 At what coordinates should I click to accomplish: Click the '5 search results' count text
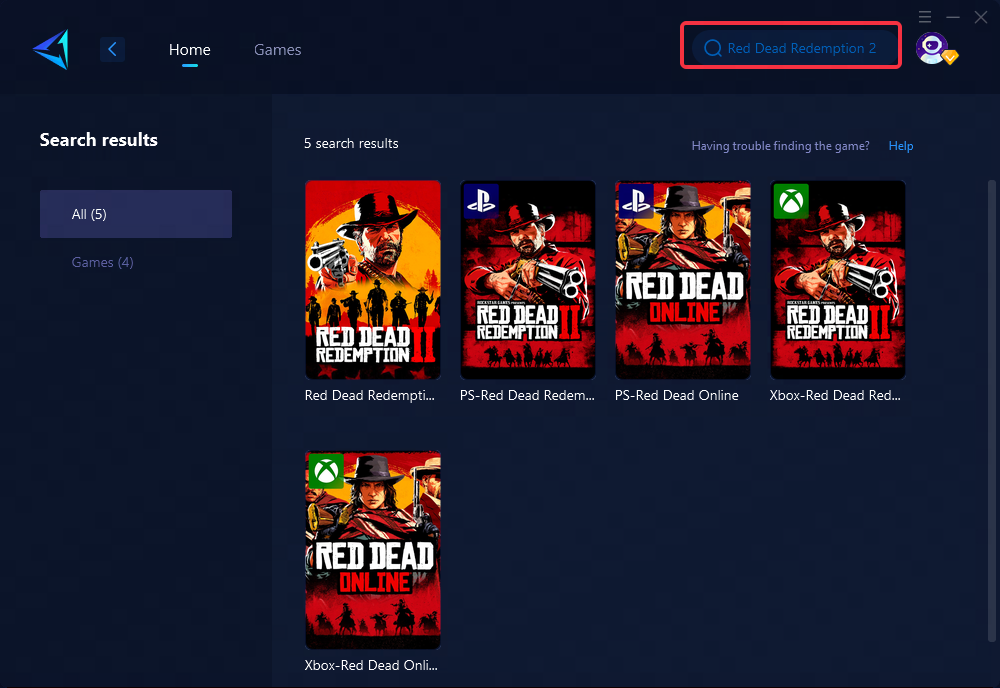click(351, 143)
